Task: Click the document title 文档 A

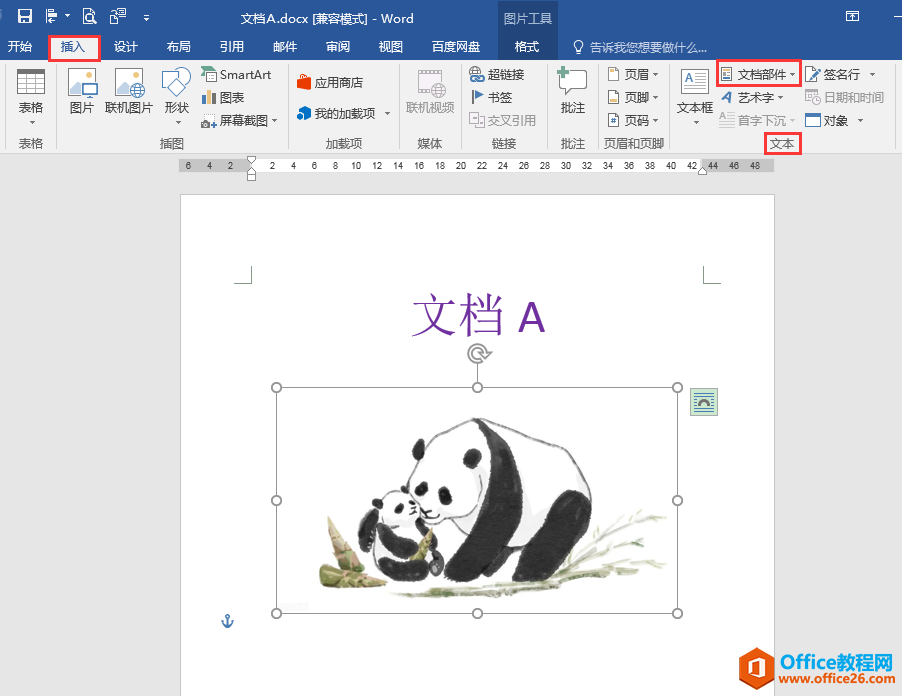Action: (479, 315)
